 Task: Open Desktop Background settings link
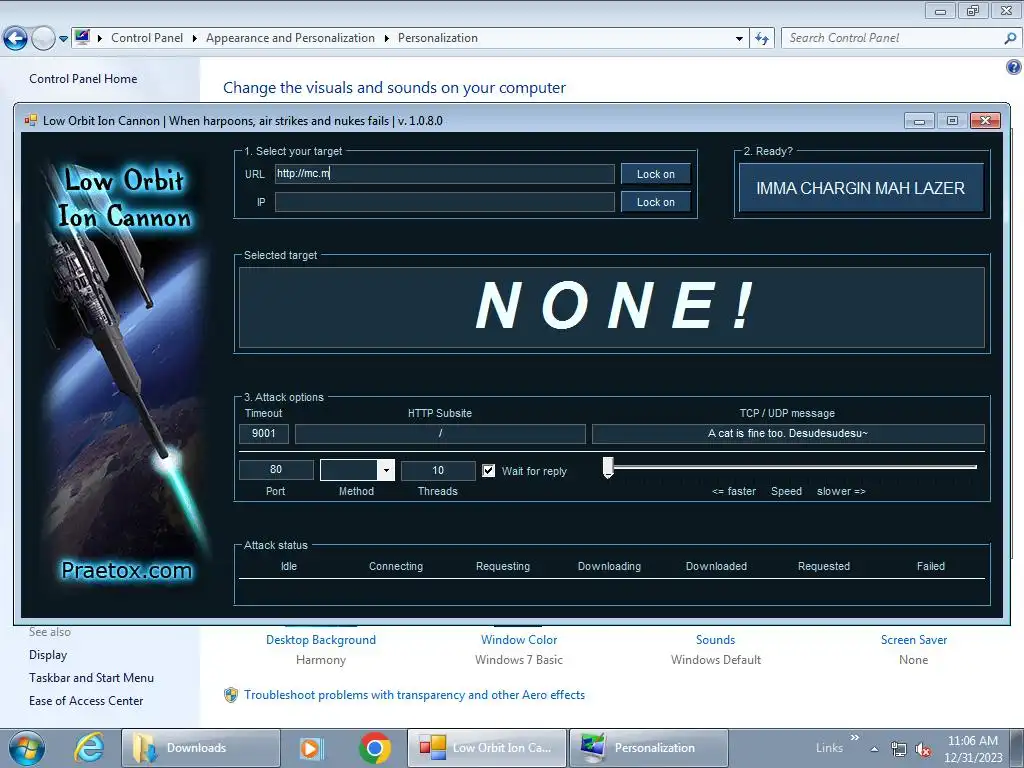pos(321,640)
